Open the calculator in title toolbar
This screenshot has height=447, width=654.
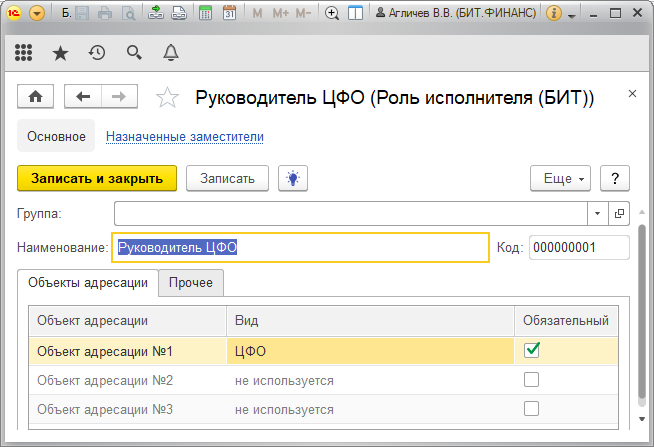pyautogui.click(x=205, y=14)
